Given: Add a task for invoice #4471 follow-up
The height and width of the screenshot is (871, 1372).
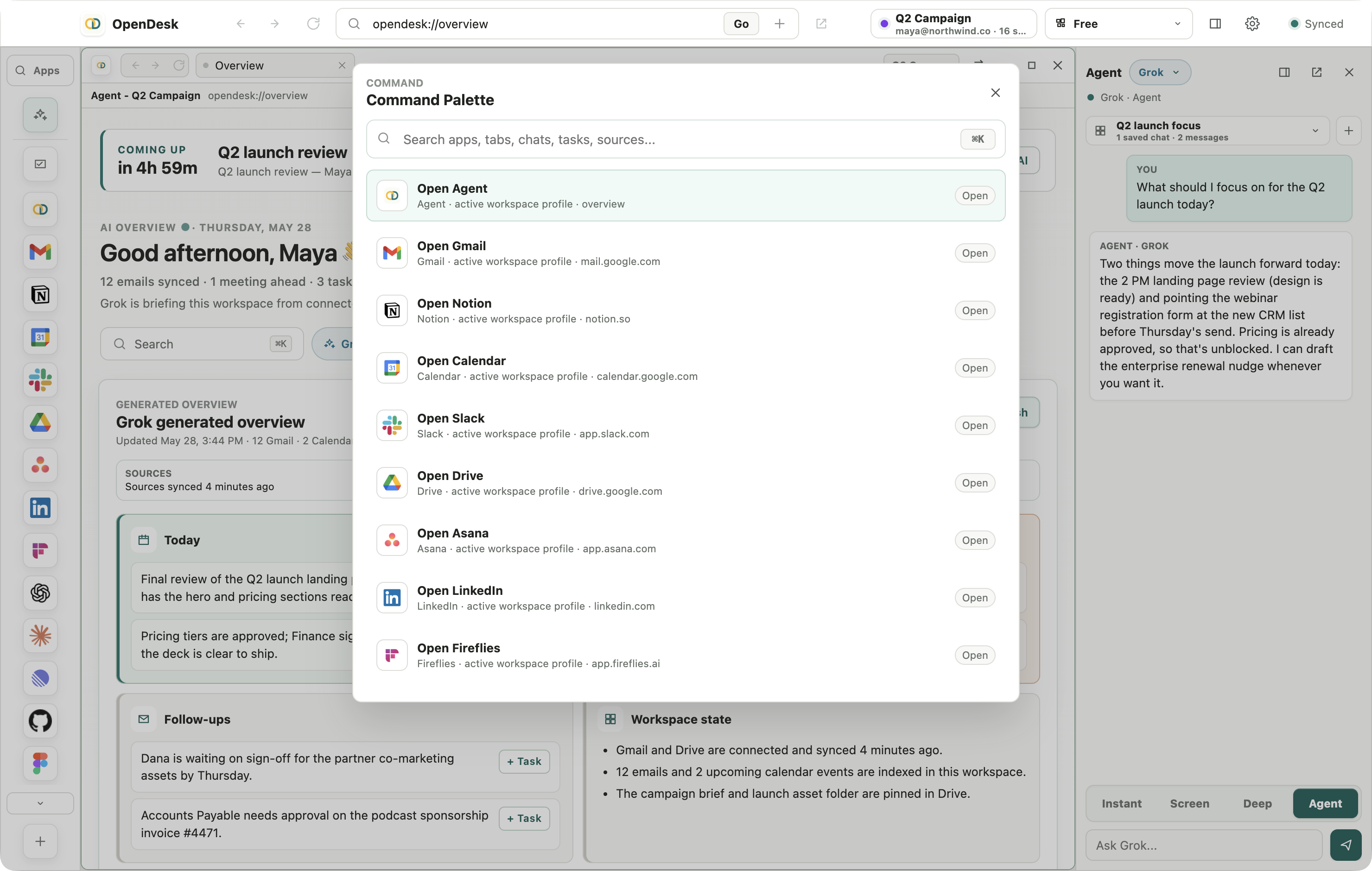Looking at the screenshot, I should [x=524, y=818].
